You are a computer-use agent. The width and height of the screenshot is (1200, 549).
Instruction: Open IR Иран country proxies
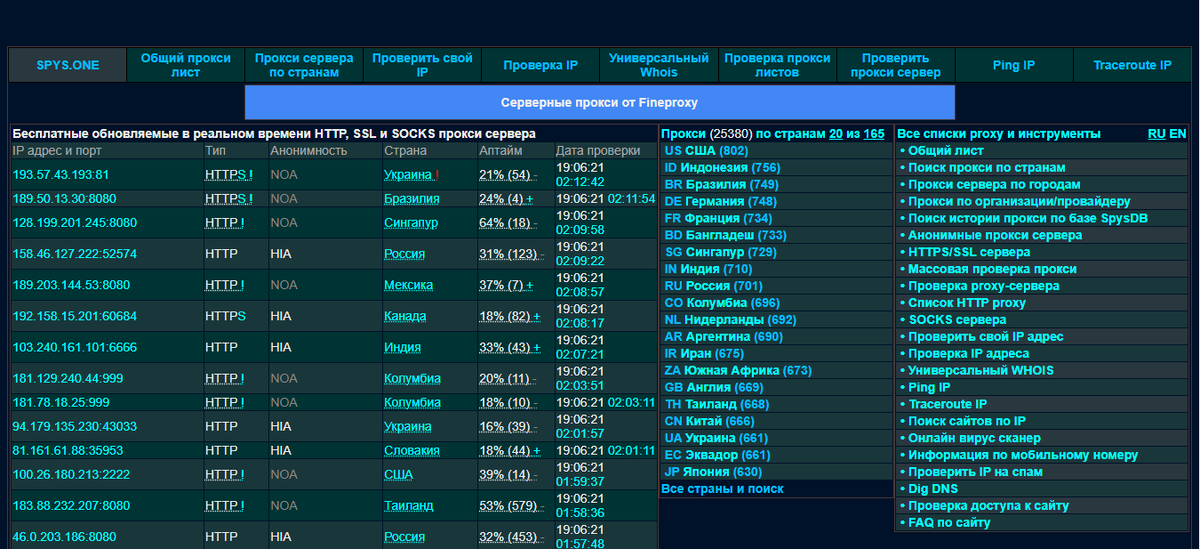[x=704, y=354]
